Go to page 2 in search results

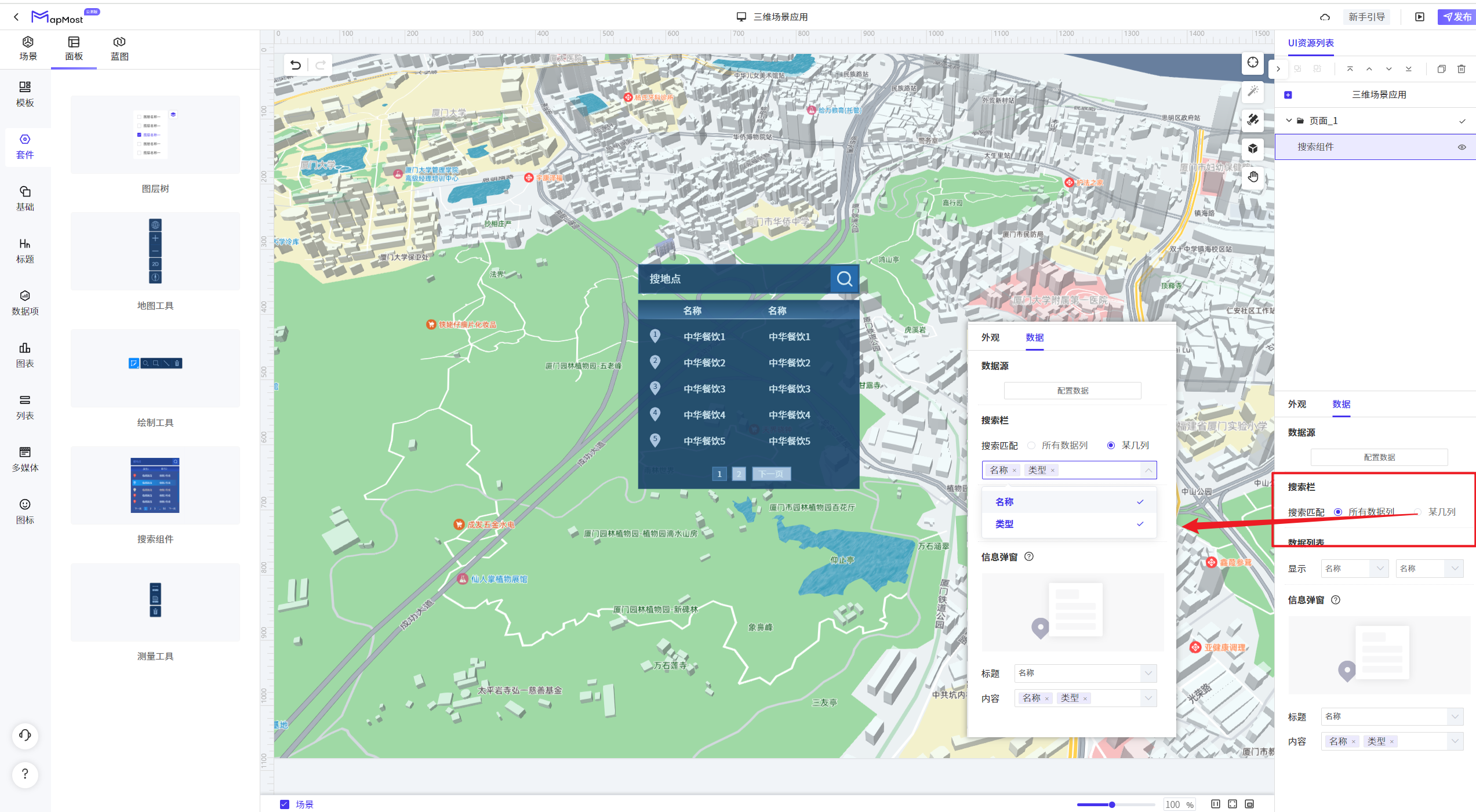[739, 474]
